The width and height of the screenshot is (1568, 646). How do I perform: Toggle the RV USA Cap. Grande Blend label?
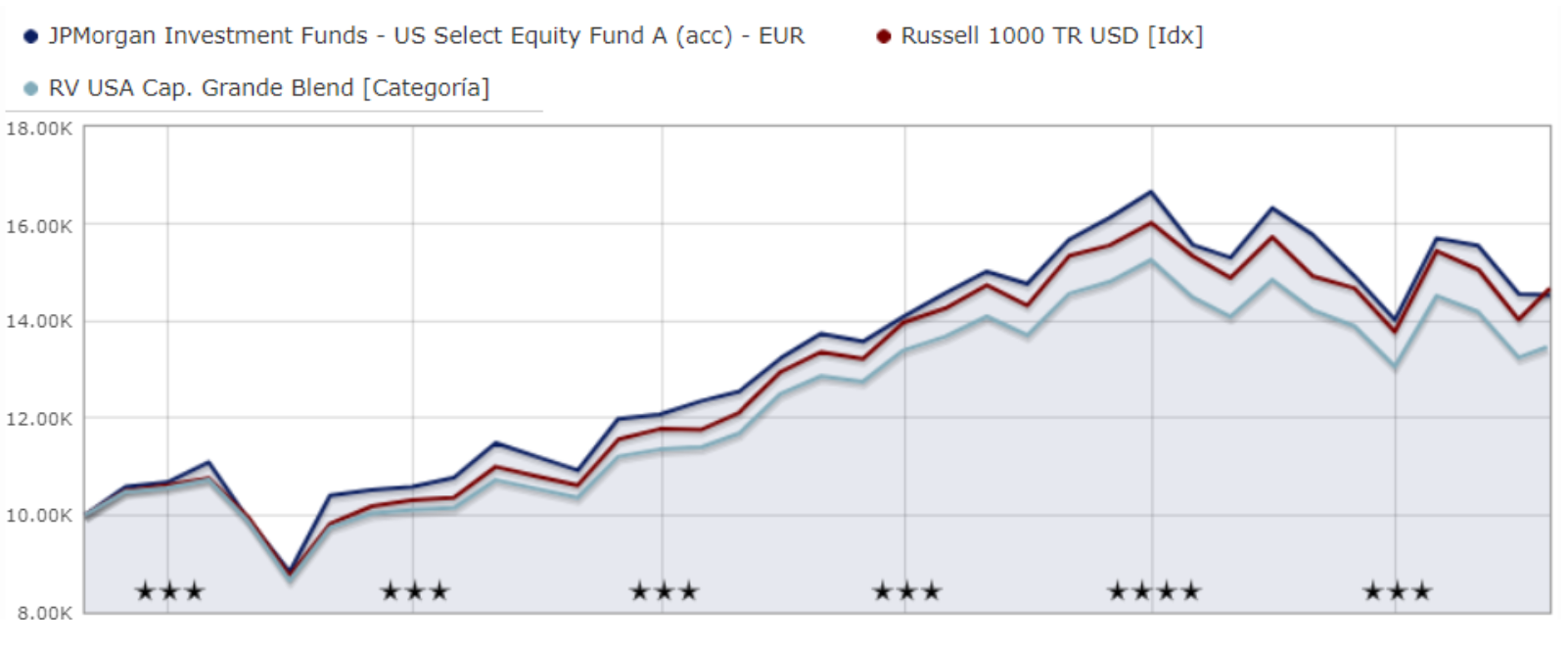[x=268, y=88]
